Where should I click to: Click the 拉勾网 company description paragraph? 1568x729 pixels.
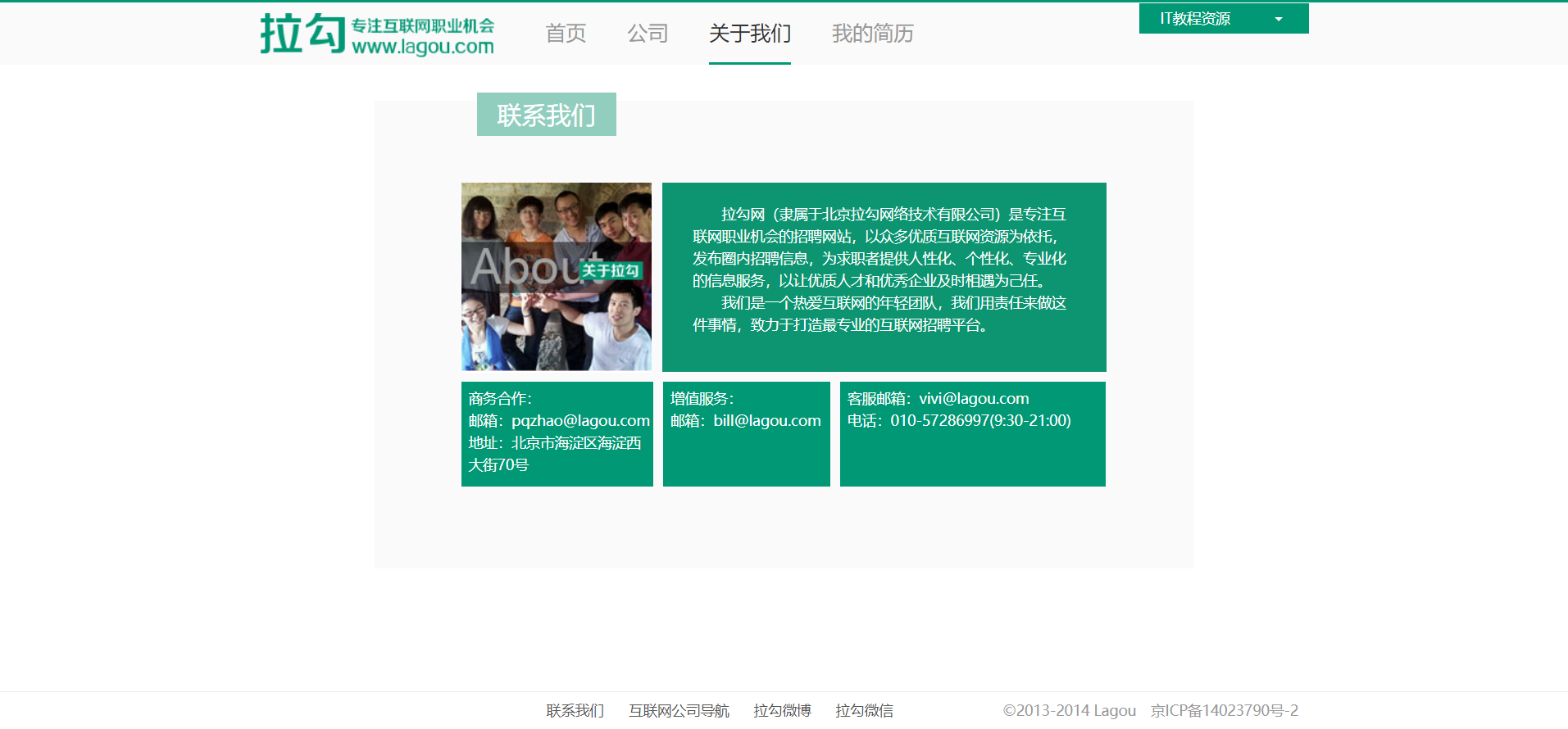(x=879, y=247)
